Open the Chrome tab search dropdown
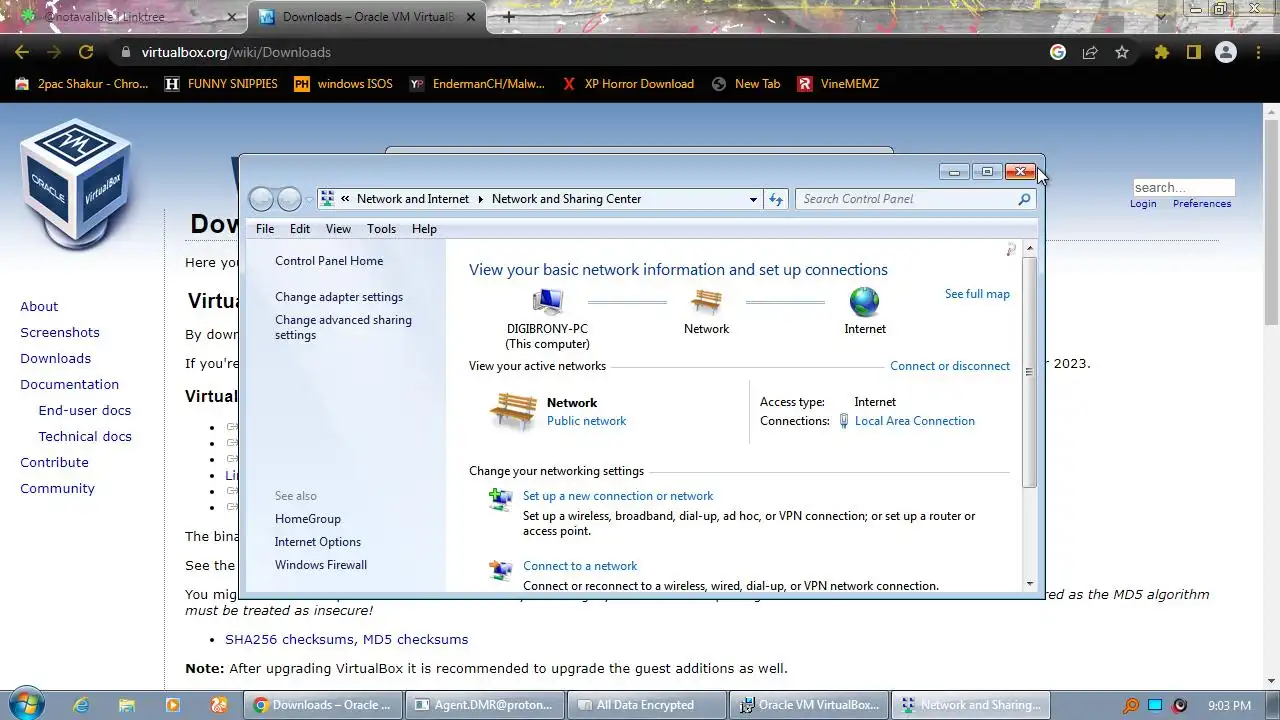The width and height of the screenshot is (1280, 720). pos(1160,16)
